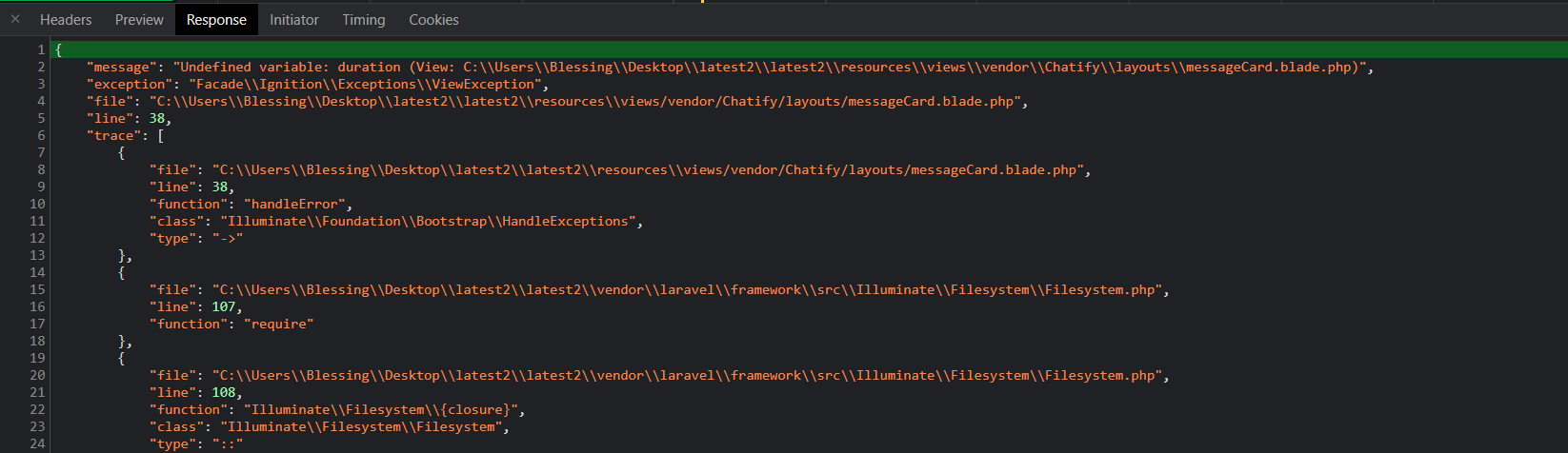The image size is (1568, 453).
Task: Click Filesystem.php file path on line 20
Action: [x=688, y=375]
